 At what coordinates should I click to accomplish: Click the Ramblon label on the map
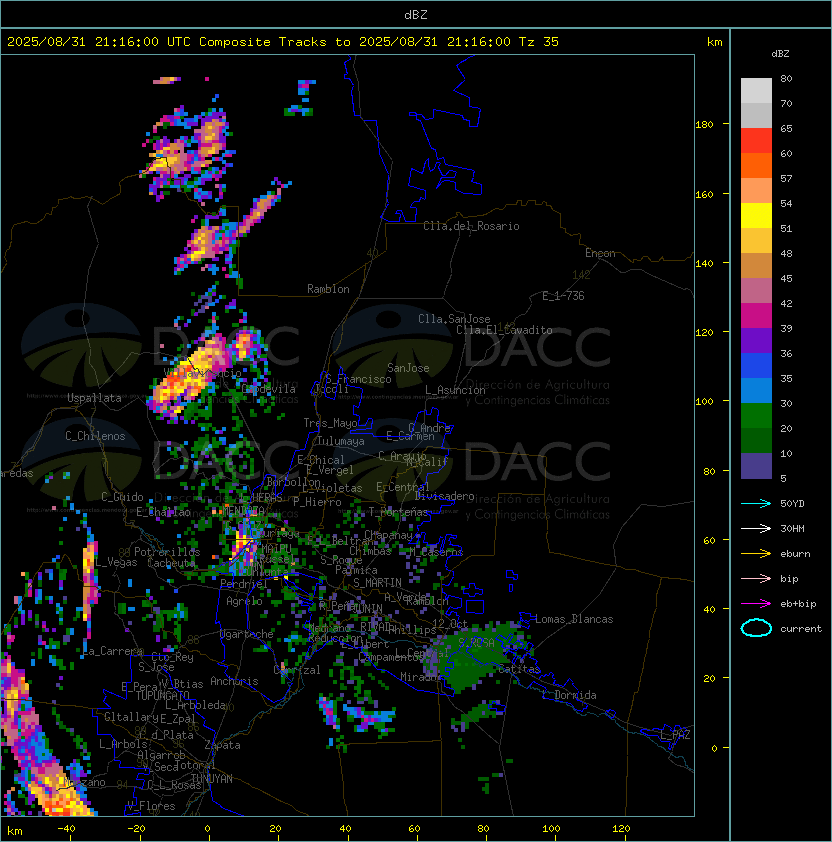[x=328, y=289]
